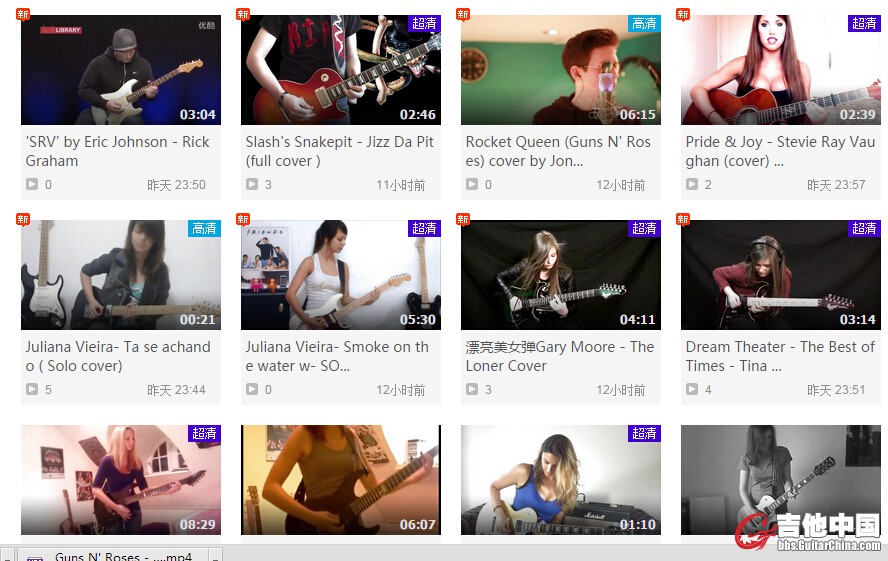The width and height of the screenshot is (888, 561).
Task: Click play-count icon under Dream Theater video
Action: tap(692, 389)
